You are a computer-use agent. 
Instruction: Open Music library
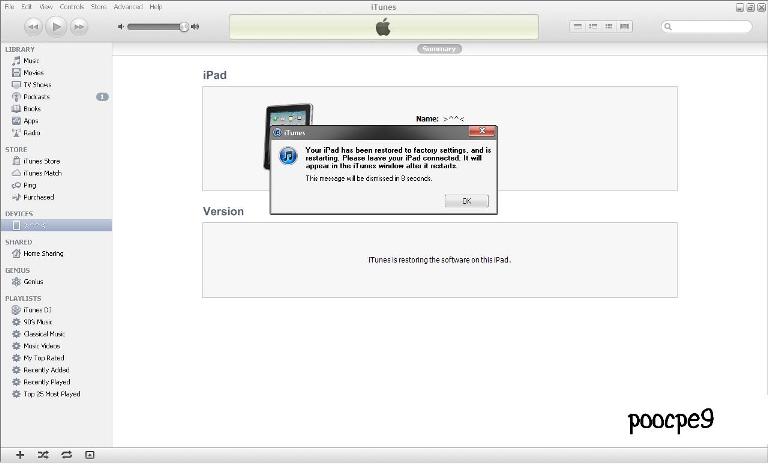coord(31,61)
